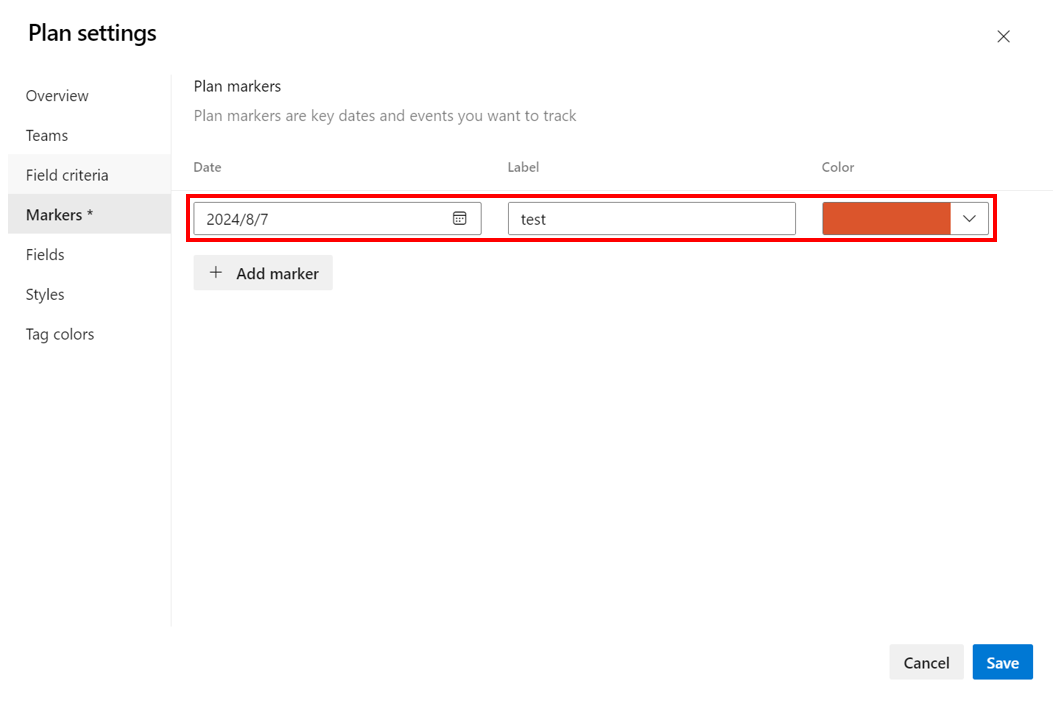Screen dimensions: 1059x703
Task: Click the Plan markers heading text
Action: [237, 86]
